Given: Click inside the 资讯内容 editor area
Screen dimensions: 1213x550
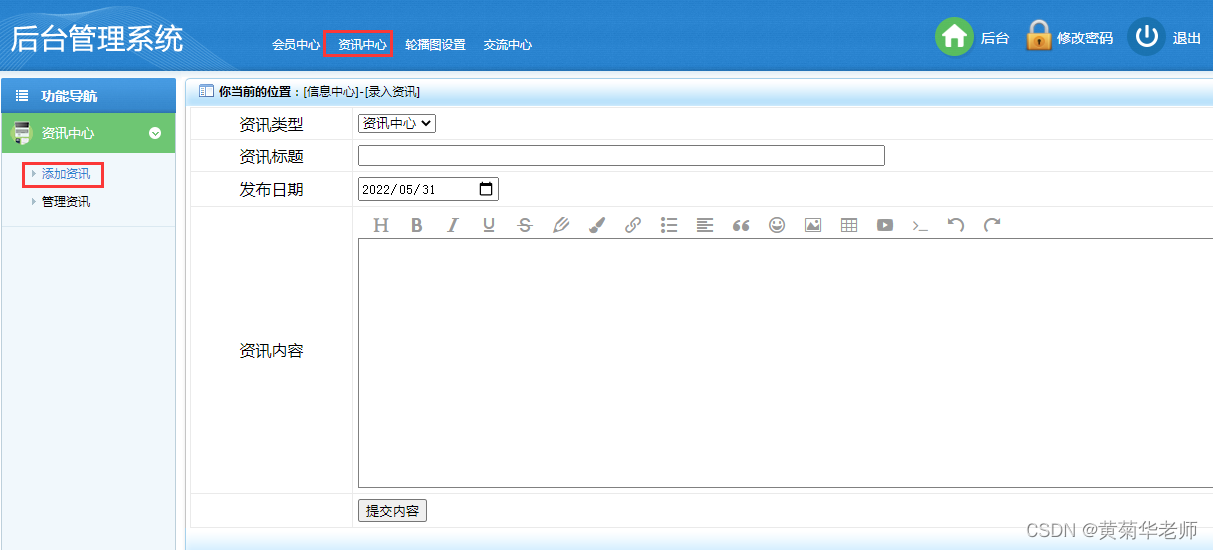Looking at the screenshot, I should 785,363.
